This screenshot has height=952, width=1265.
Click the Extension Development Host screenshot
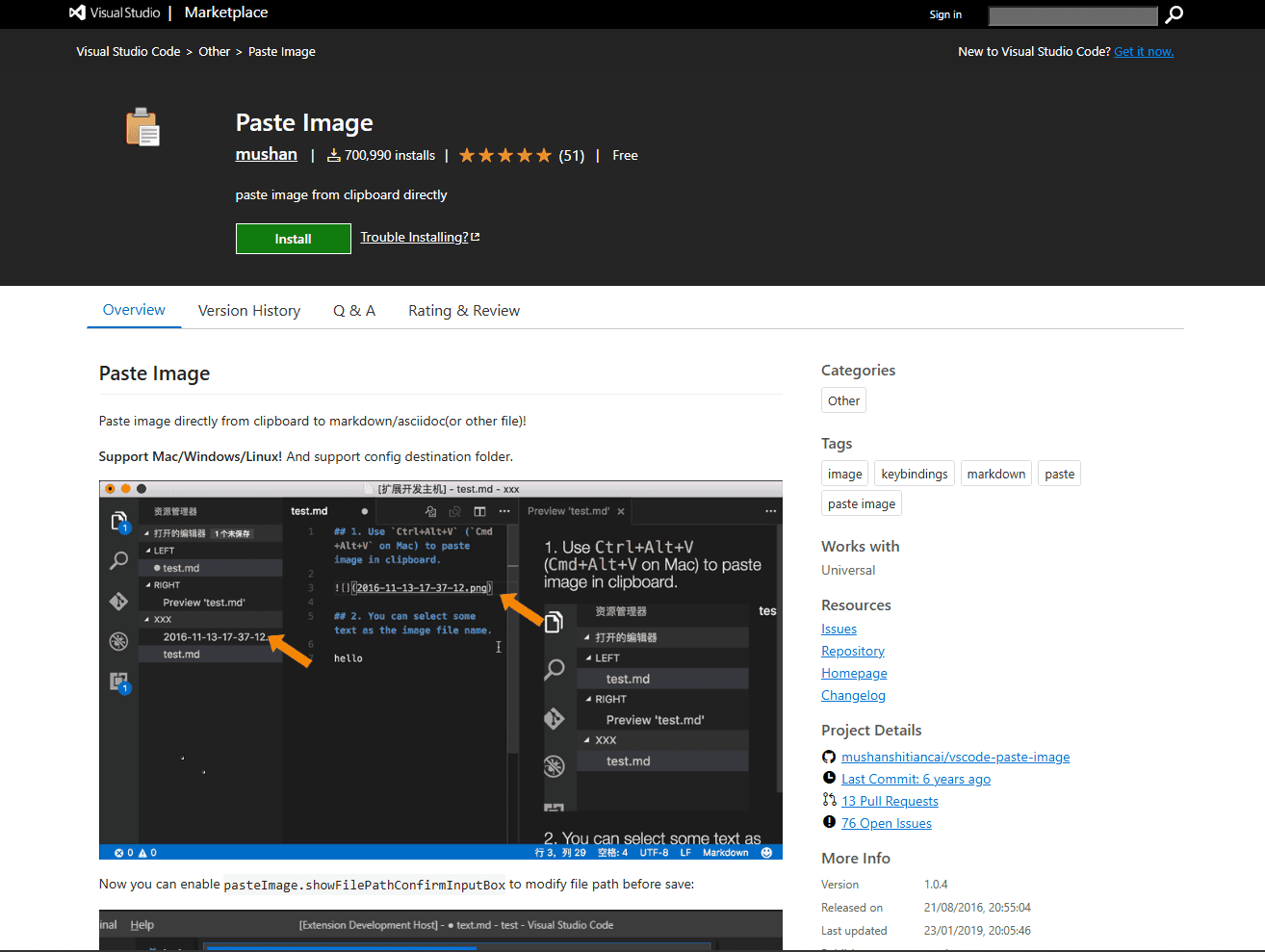coord(441,931)
